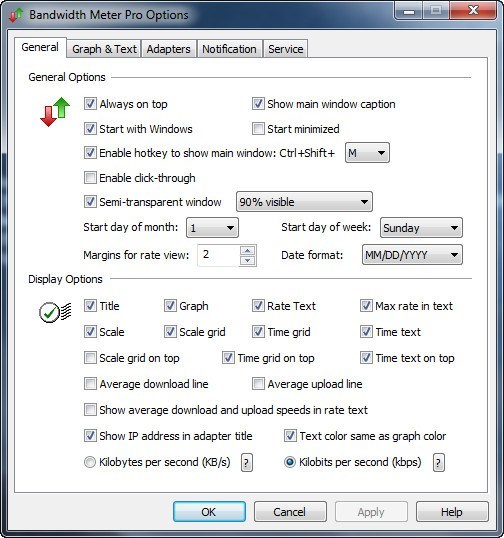The width and height of the screenshot is (504, 538).
Task: Toggle the Time grid checkbox
Action: 258,332
